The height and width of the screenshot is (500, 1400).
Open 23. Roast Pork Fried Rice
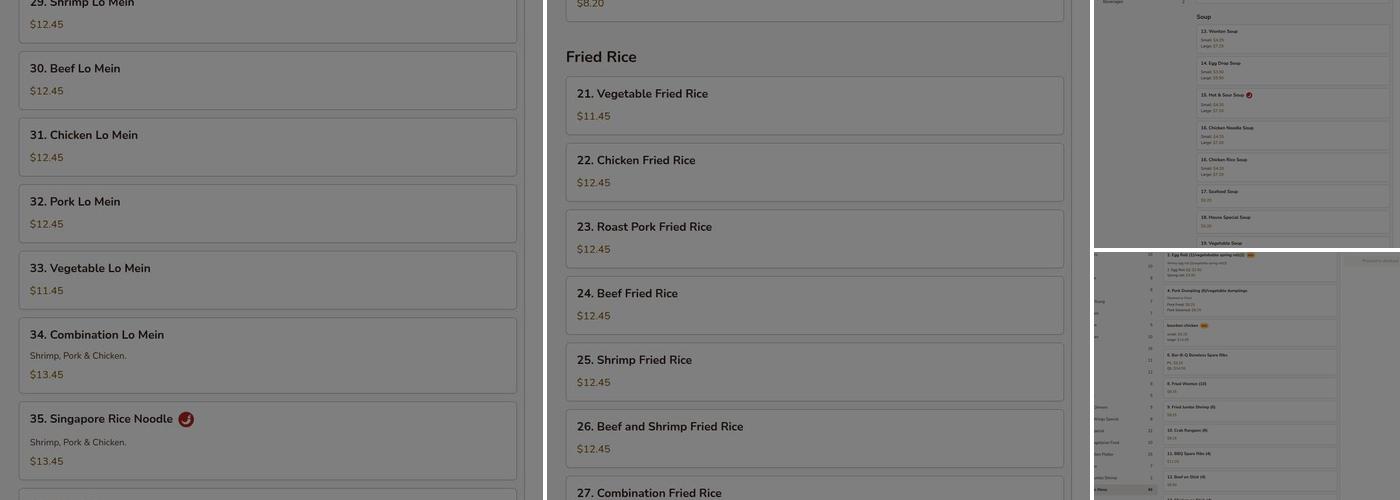point(814,238)
